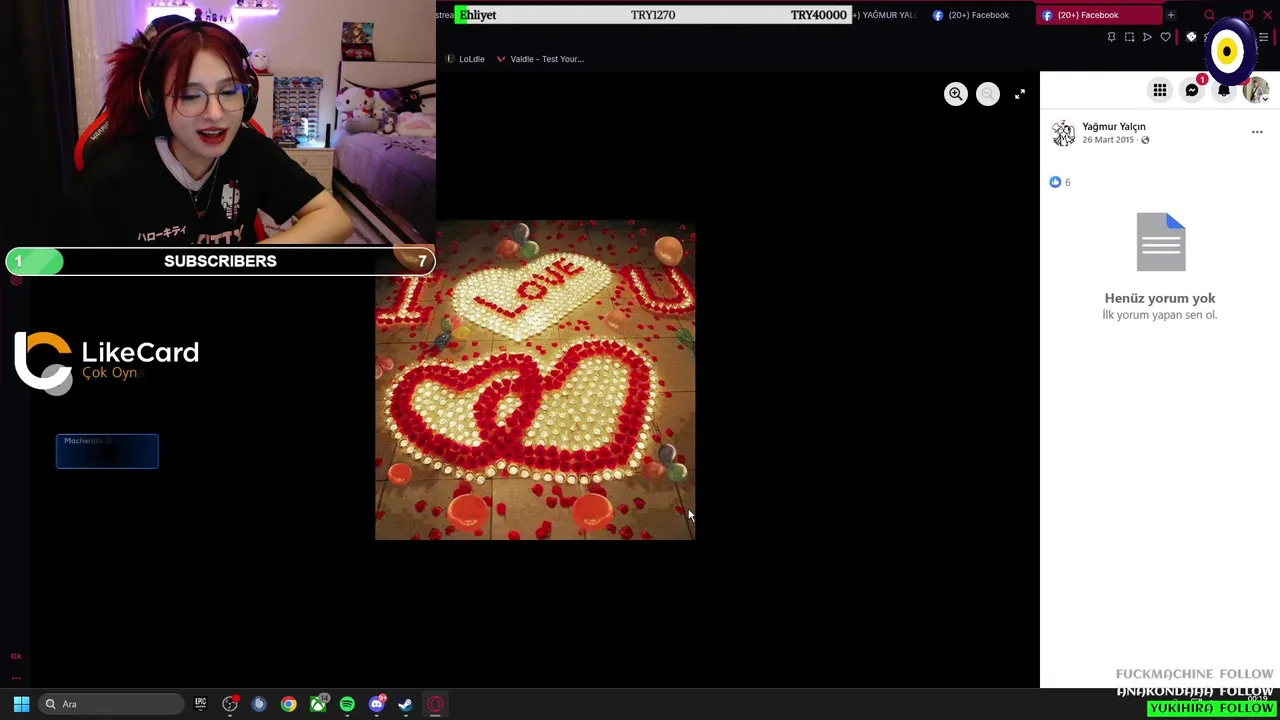Viewport: 1280px width, 720px height.
Task: Open Opera GX from taskbar
Action: [435, 704]
